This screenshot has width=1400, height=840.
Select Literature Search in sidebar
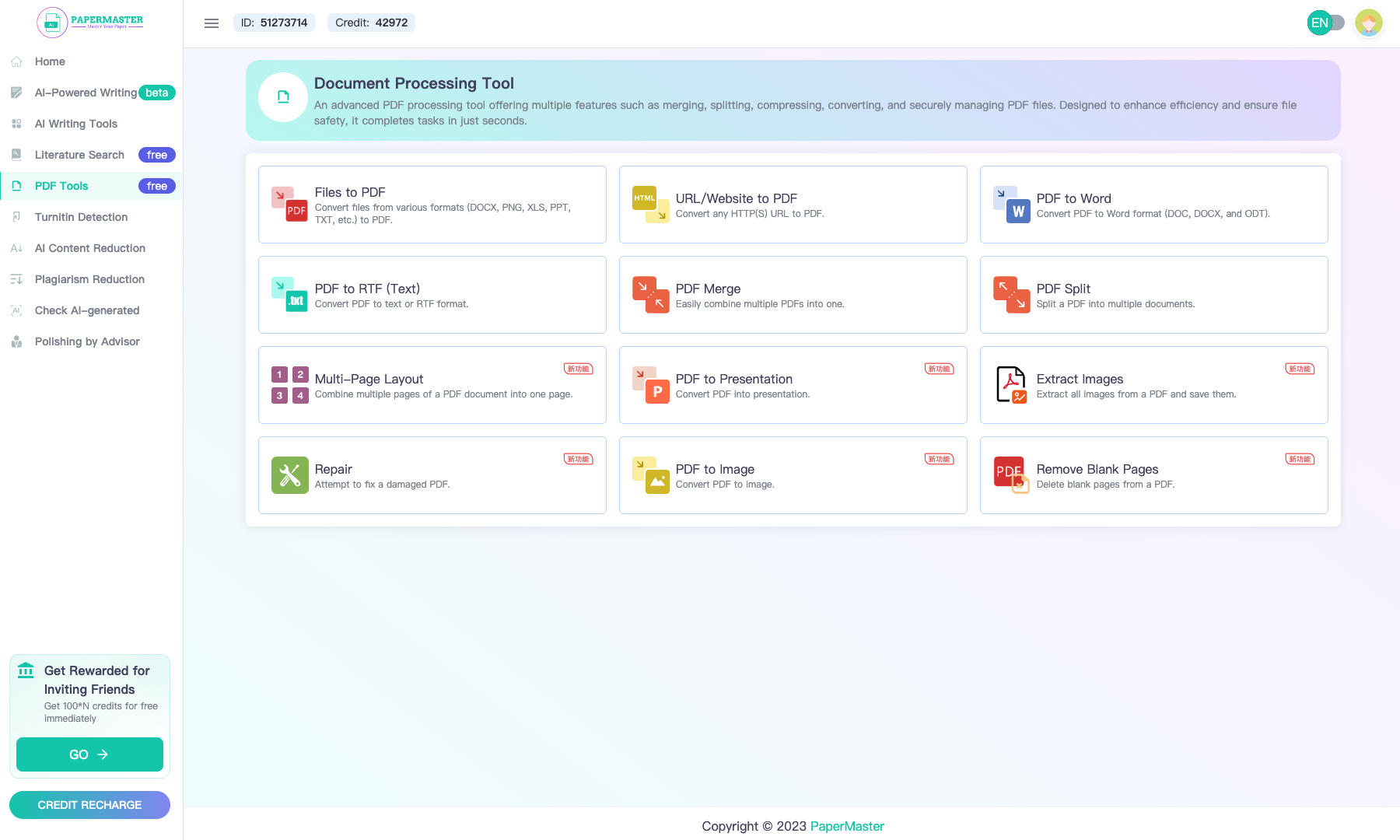pyautogui.click(x=79, y=155)
